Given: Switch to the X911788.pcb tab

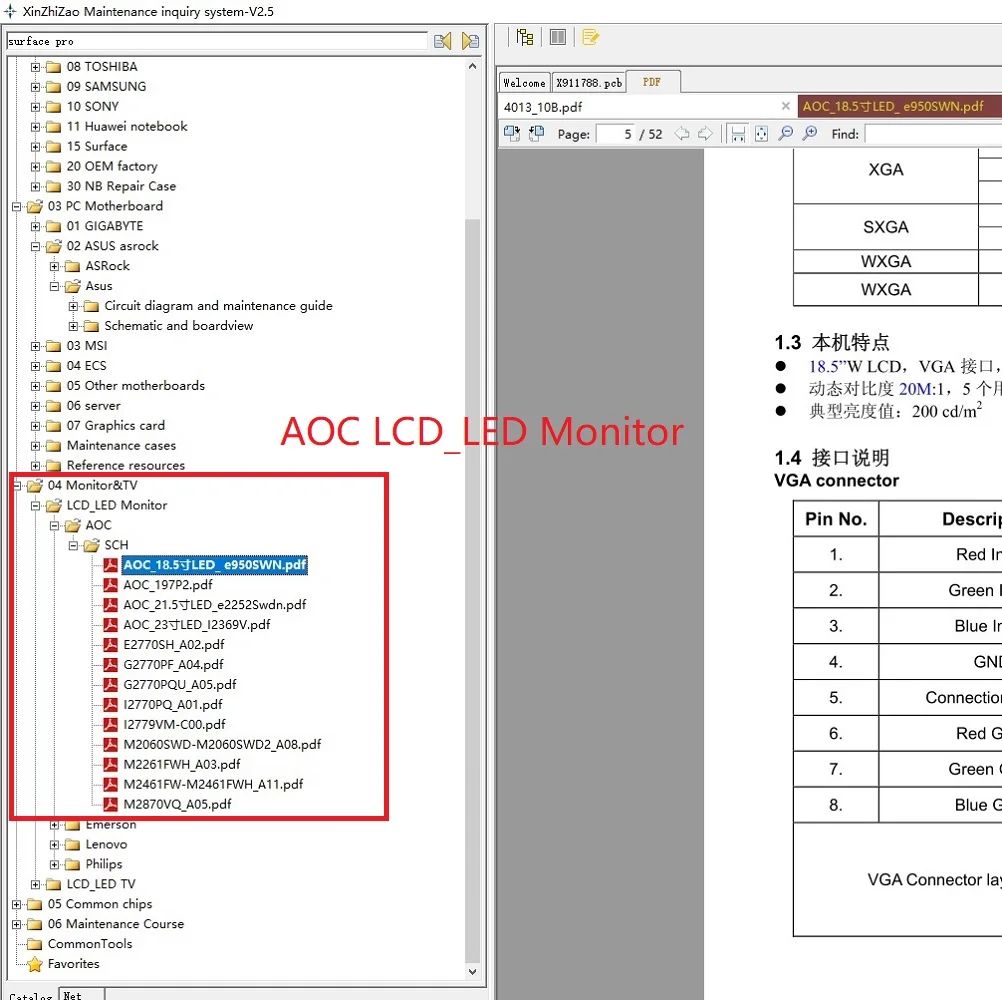Looking at the screenshot, I should point(589,83).
